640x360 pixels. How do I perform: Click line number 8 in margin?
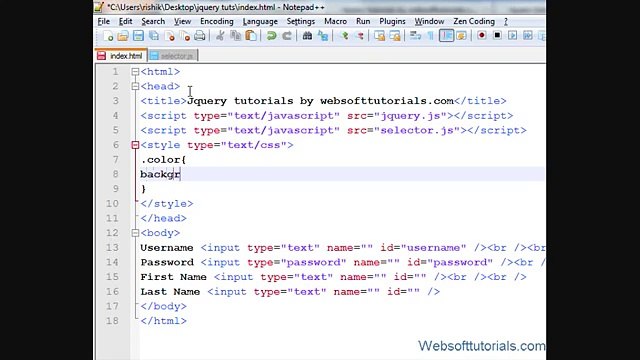point(116,174)
